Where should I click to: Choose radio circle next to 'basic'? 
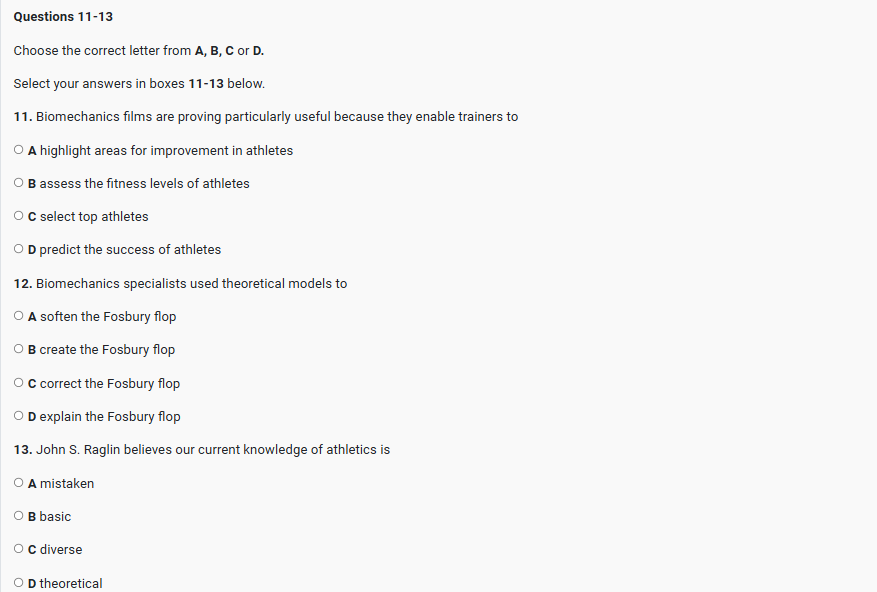coord(19,516)
